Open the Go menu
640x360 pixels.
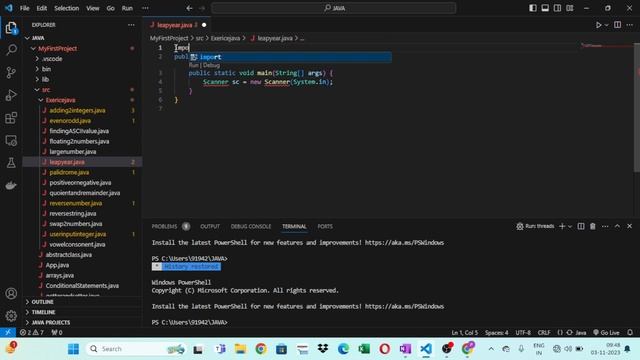(111, 8)
